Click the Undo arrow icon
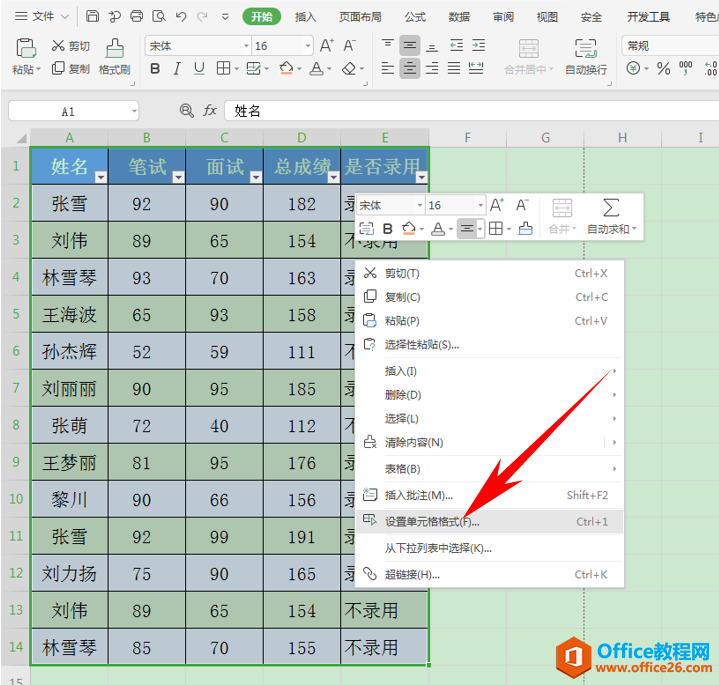The image size is (719, 685). (x=181, y=17)
